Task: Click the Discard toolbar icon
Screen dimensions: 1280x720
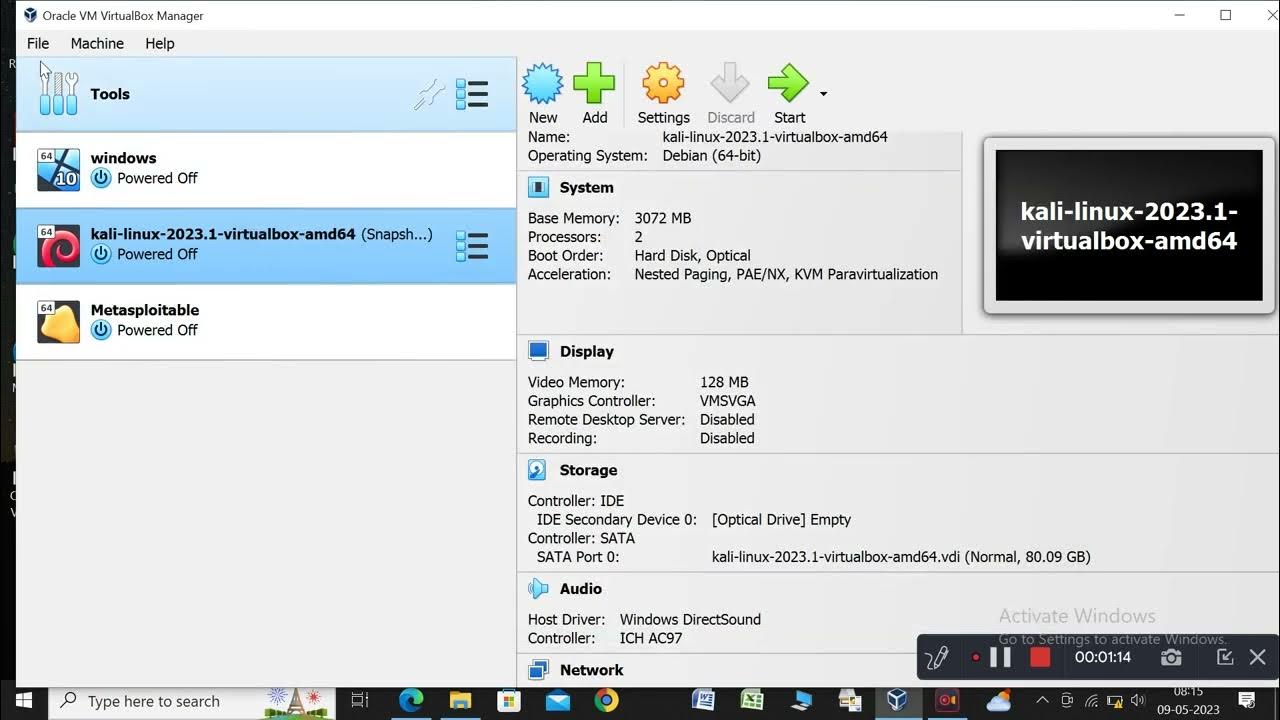Action: (730, 93)
